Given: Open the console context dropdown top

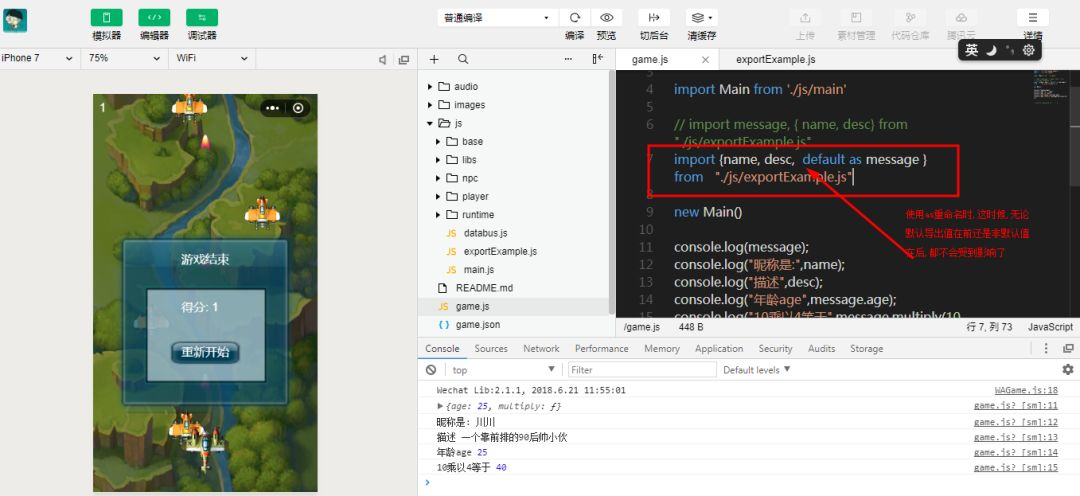Looking at the screenshot, I should click(503, 370).
